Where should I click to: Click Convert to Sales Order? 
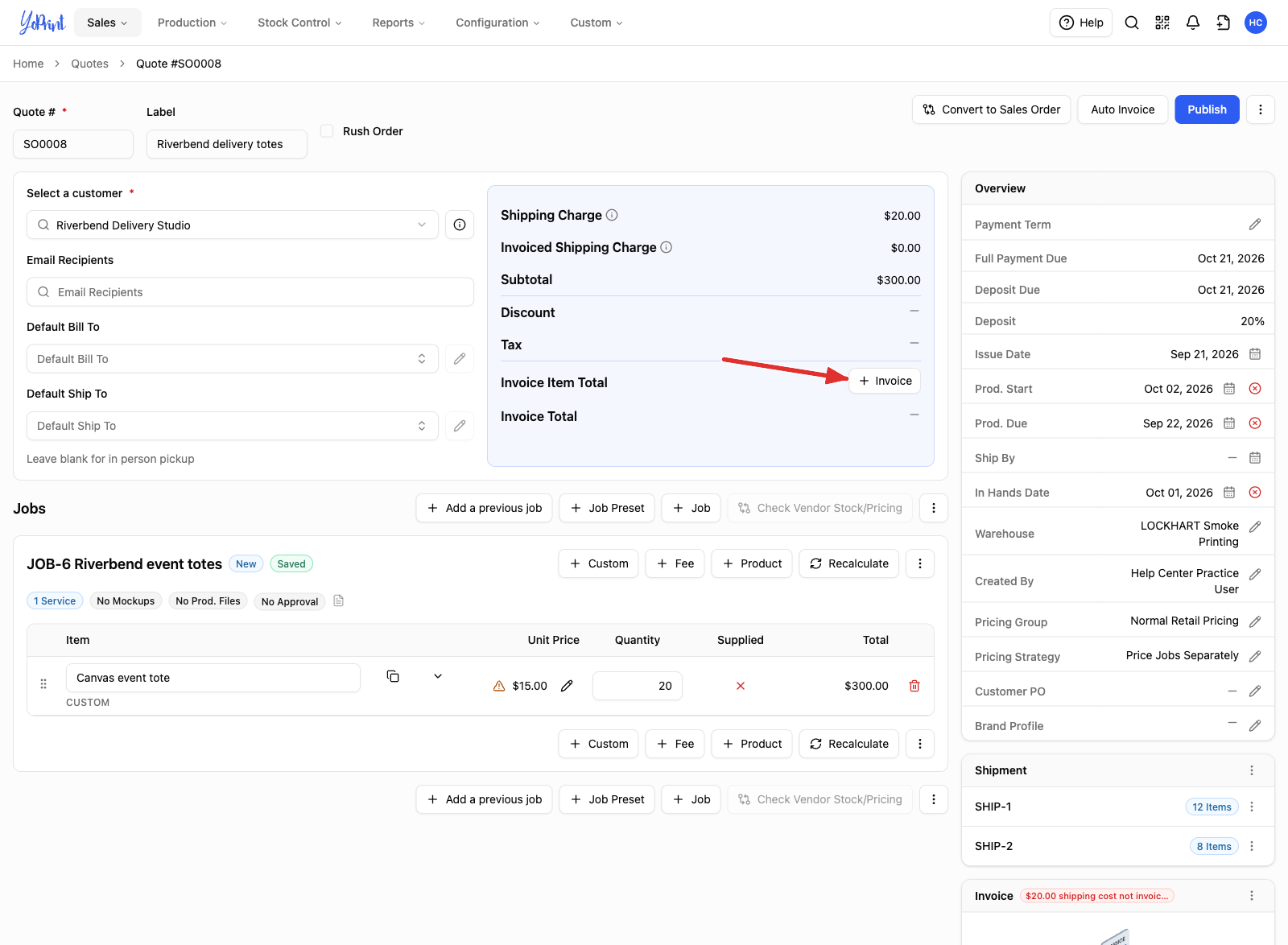[992, 109]
